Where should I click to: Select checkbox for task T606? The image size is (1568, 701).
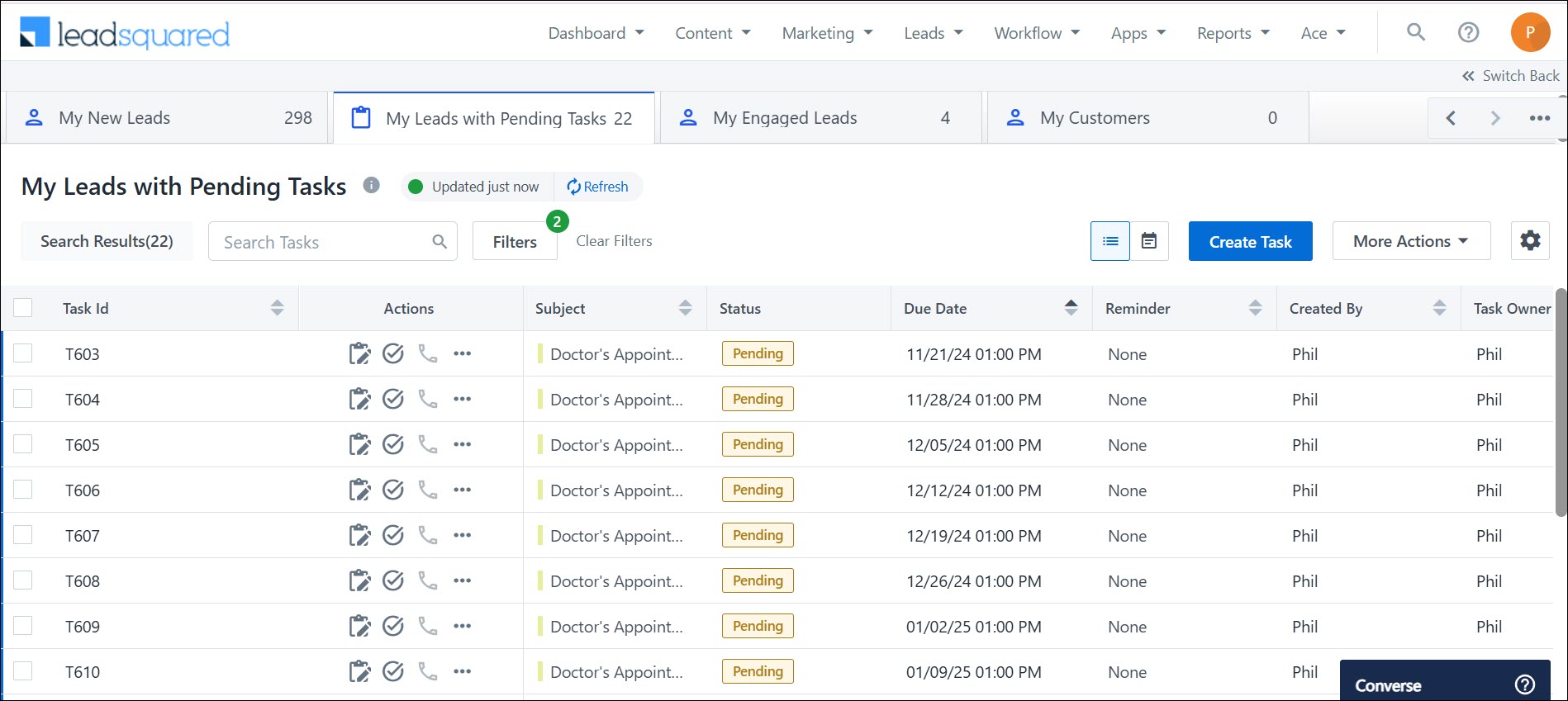point(23,490)
